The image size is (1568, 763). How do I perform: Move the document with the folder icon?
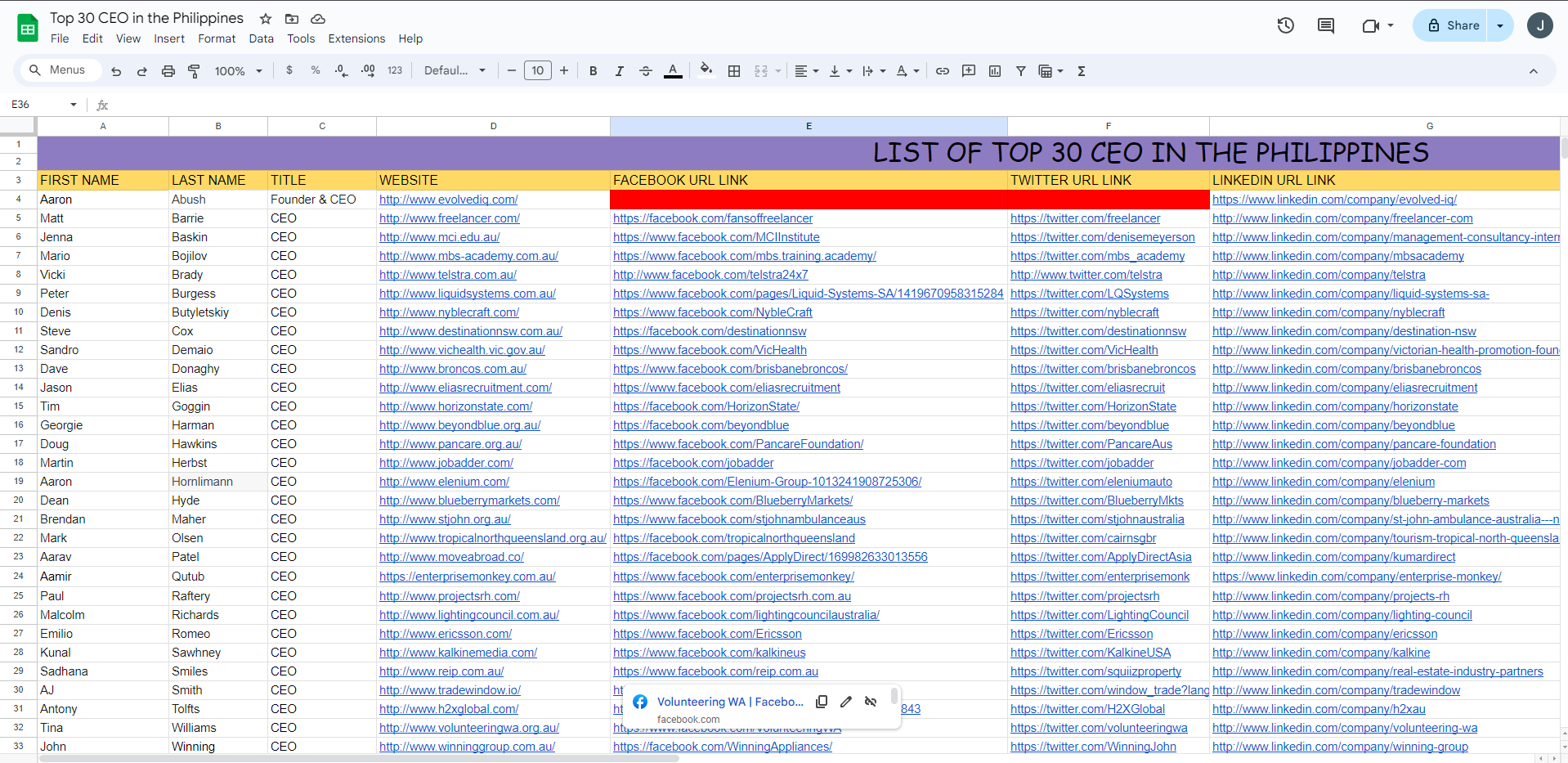click(292, 19)
